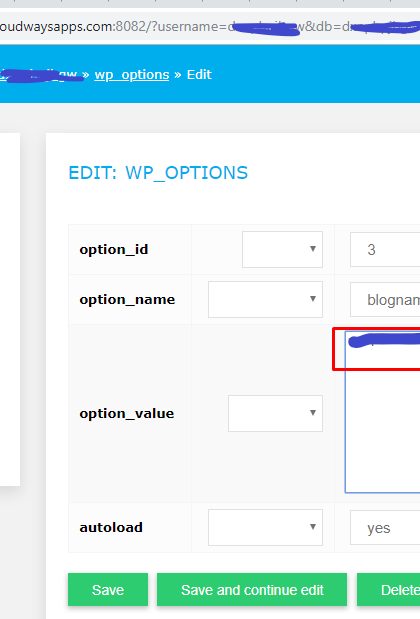Click the option_name dropdown arrow

(x=313, y=299)
